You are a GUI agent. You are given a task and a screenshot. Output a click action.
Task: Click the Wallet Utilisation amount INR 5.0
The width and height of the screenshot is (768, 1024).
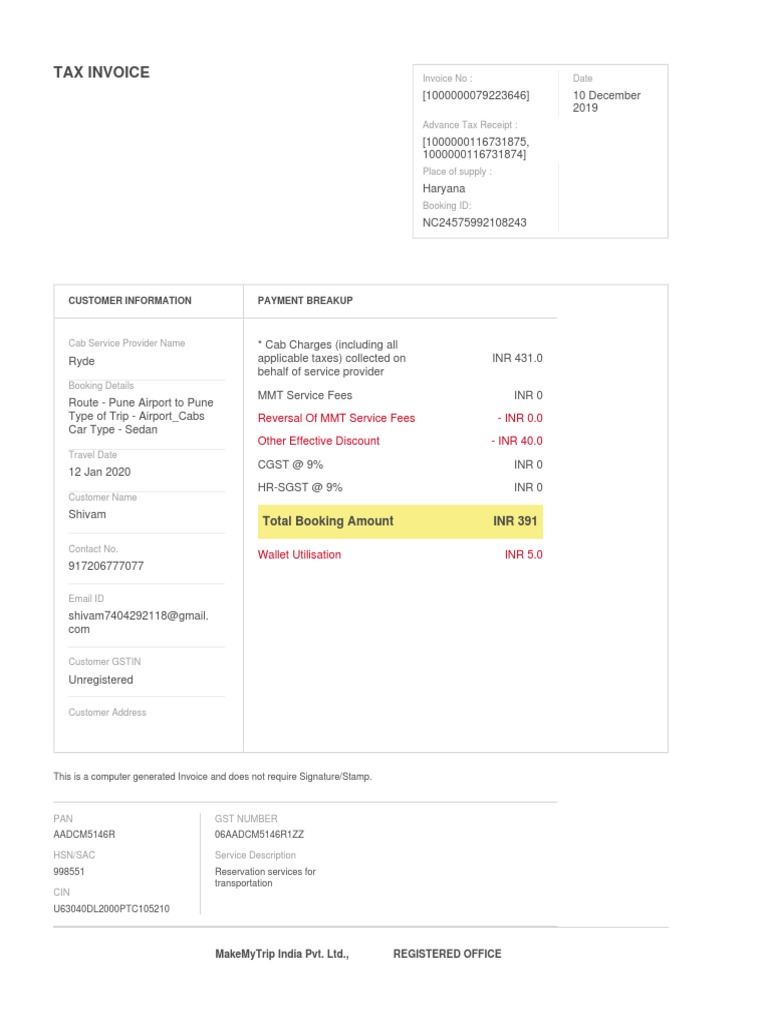524,554
